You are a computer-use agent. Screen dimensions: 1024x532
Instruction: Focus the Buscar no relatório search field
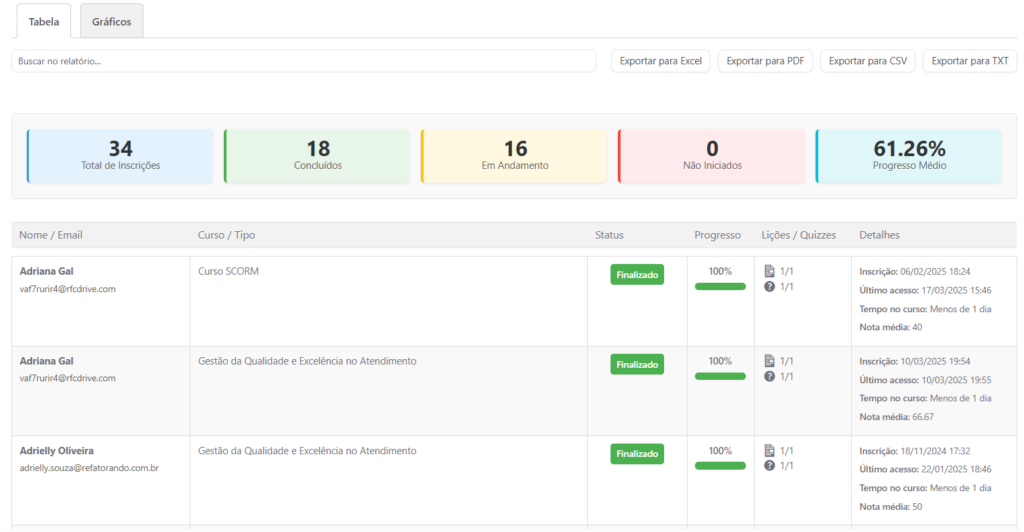point(303,61)
